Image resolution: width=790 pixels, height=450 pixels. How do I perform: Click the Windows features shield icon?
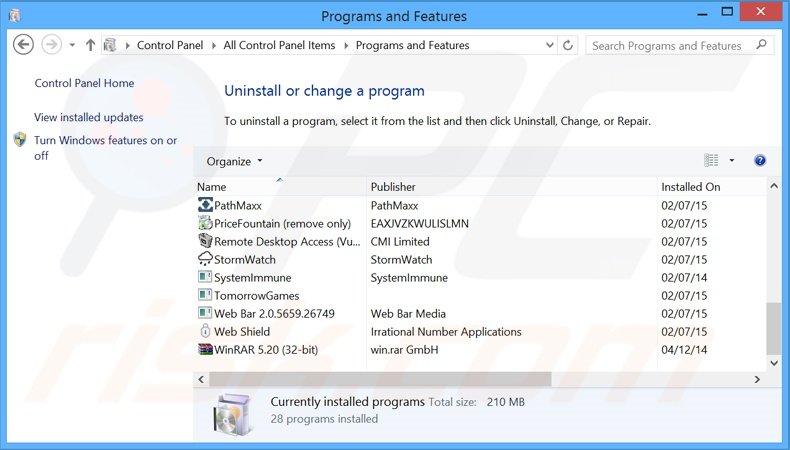point(20,140)
